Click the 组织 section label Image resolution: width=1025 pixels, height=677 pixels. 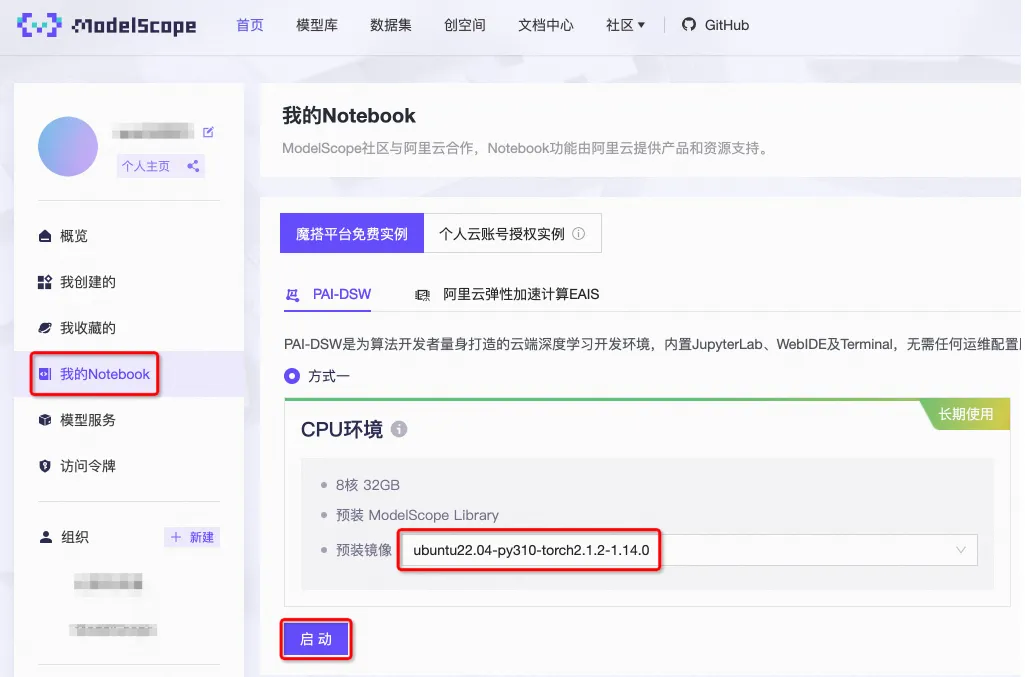pos(75,537)
